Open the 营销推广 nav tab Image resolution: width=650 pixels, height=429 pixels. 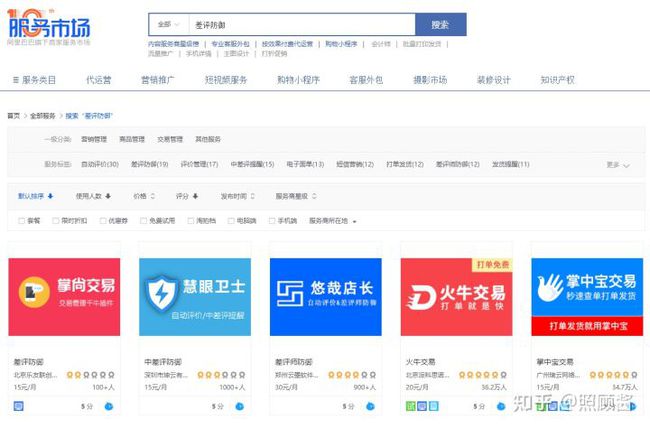(158, 80)
